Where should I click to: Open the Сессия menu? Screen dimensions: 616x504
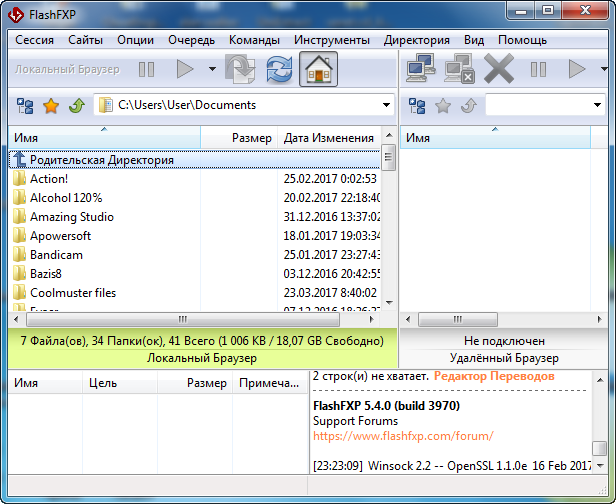pyautogui.click(x=35, y=40)
